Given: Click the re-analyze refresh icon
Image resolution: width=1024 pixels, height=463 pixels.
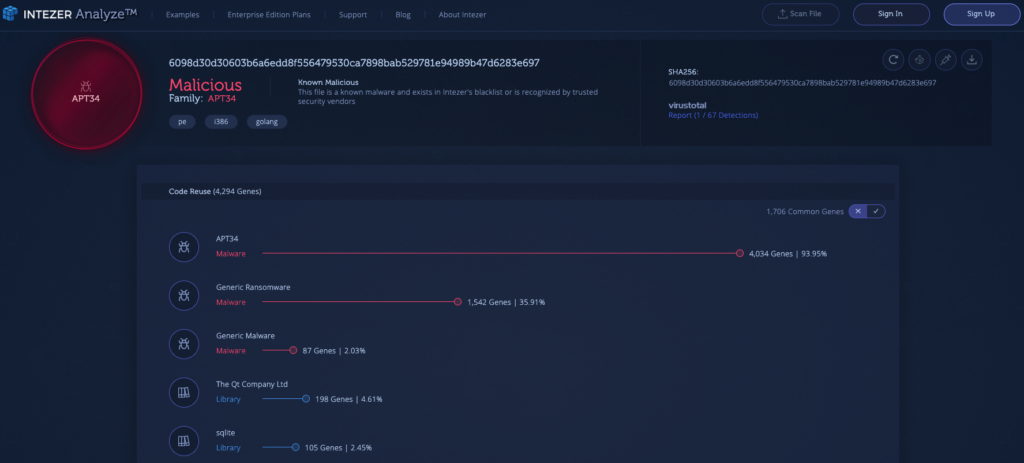Looking at the screenshot, I should pos(893,60).
